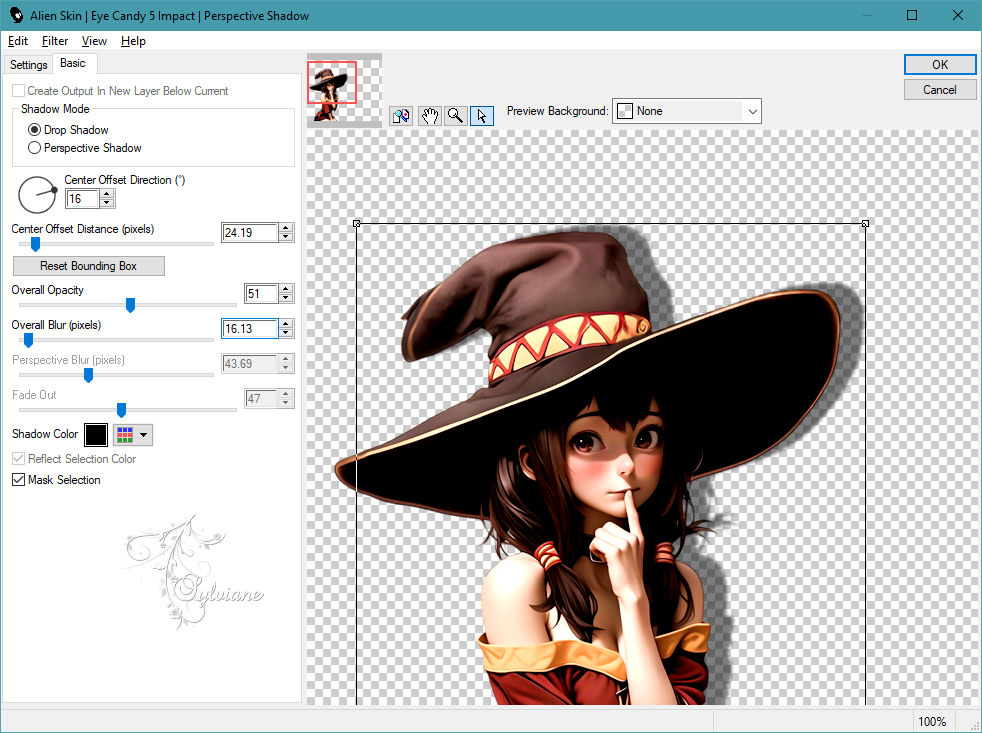
Task: Close the Eye Candy dialog window
Action: pos(958,15)
